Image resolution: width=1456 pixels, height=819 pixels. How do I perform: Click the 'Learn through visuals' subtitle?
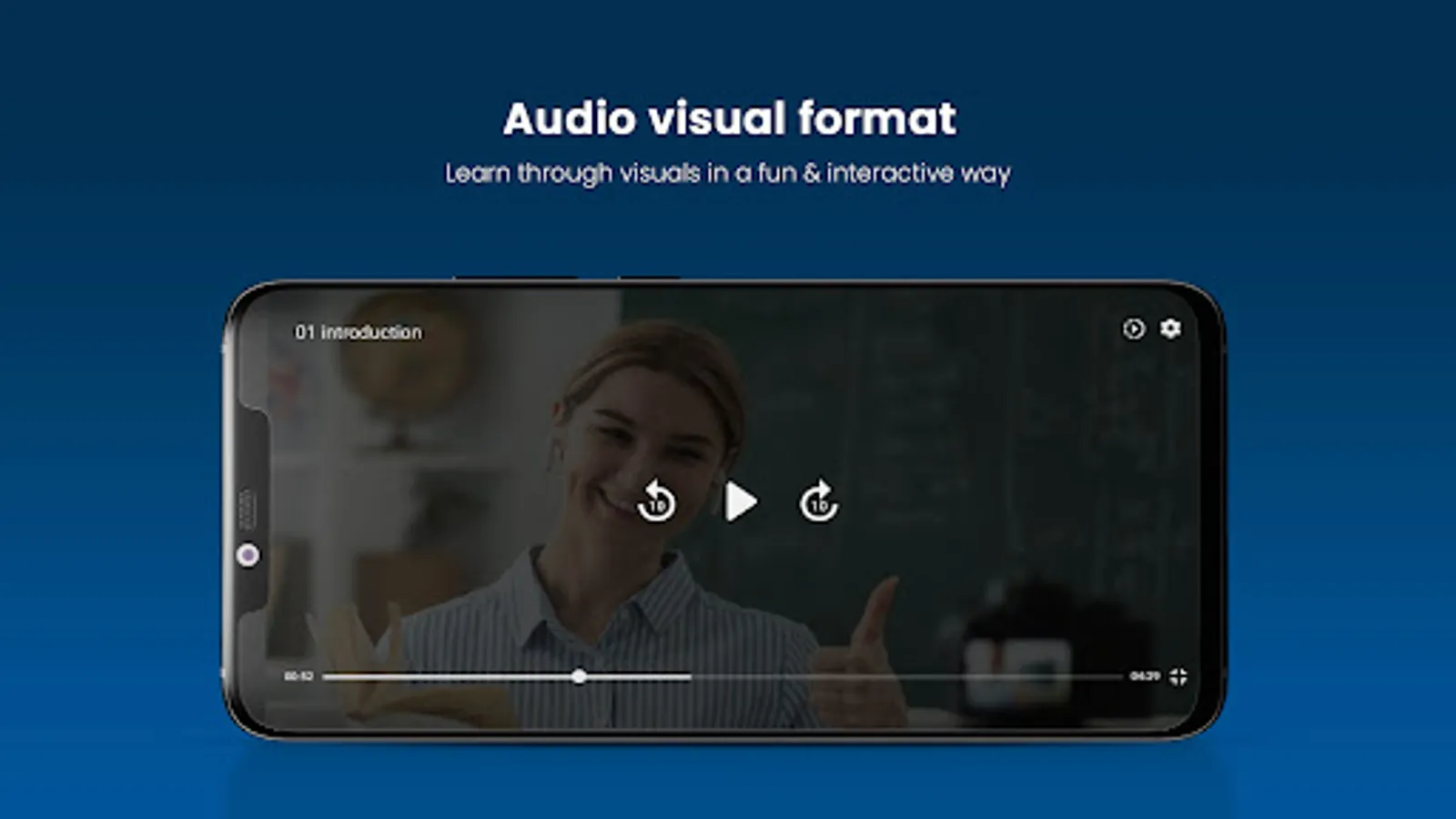[x=728, y=173]
